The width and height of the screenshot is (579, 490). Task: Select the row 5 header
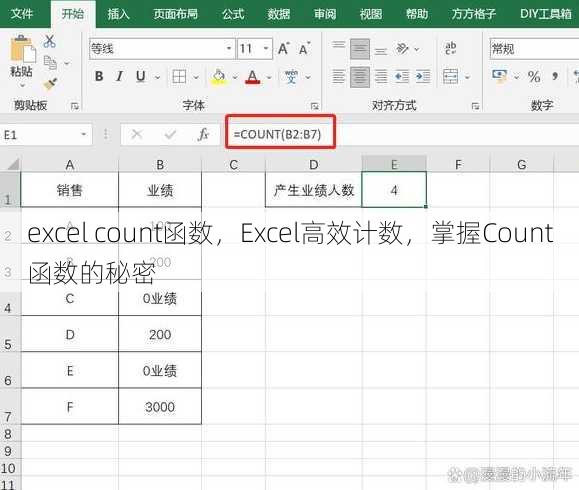[x=10, y=334]
